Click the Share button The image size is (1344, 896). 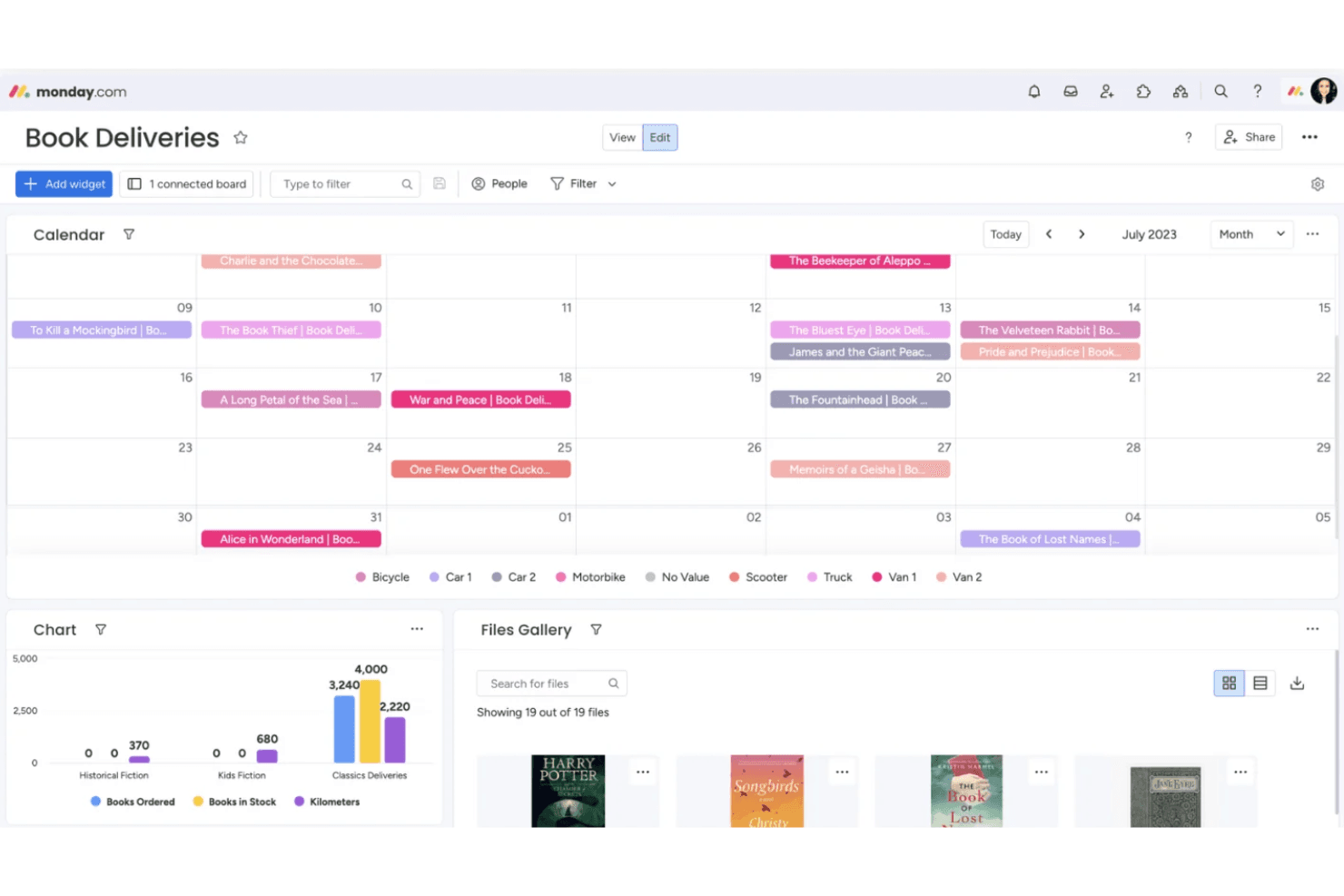[1249, 137]
